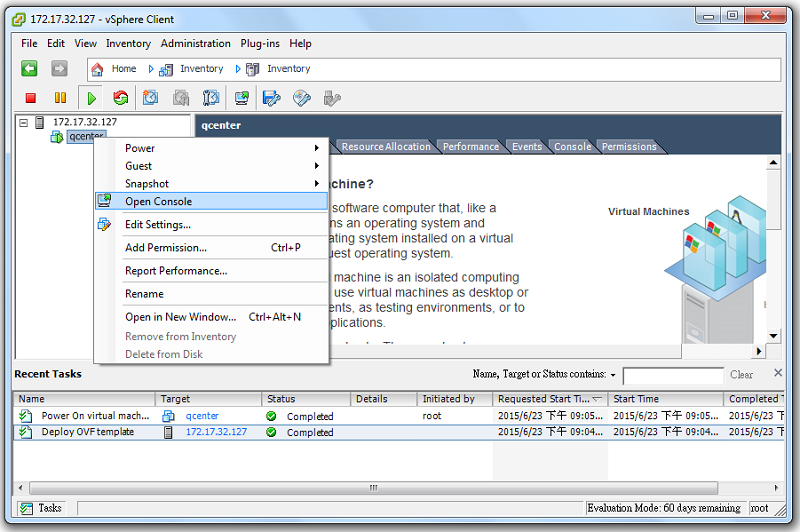Choose Report Performance from context menu

point(211,271)
